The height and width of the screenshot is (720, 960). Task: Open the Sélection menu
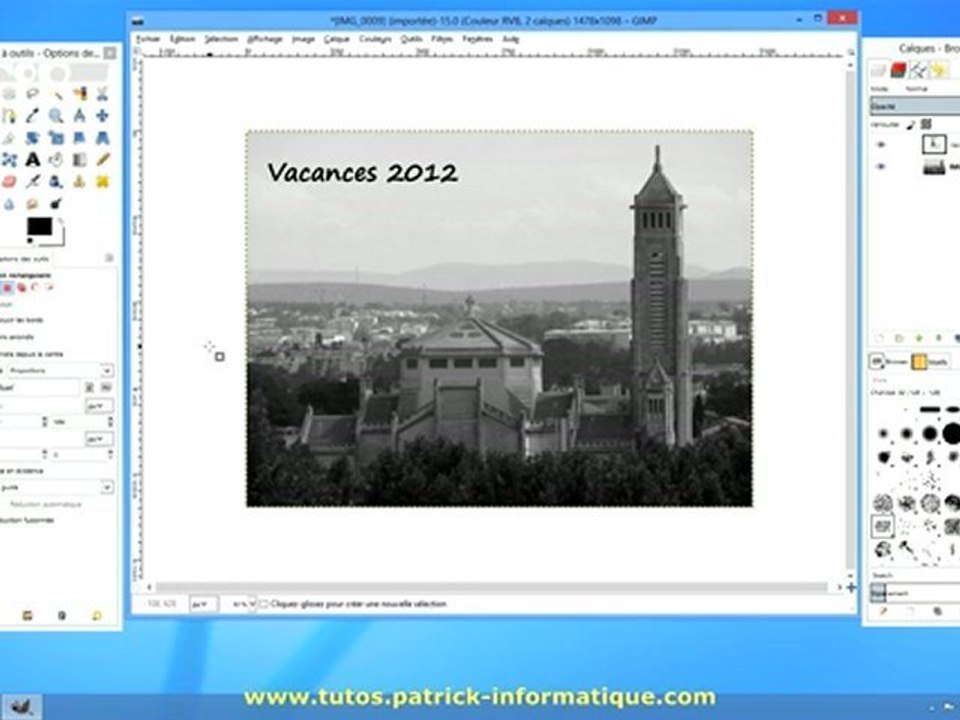point(221,39)
